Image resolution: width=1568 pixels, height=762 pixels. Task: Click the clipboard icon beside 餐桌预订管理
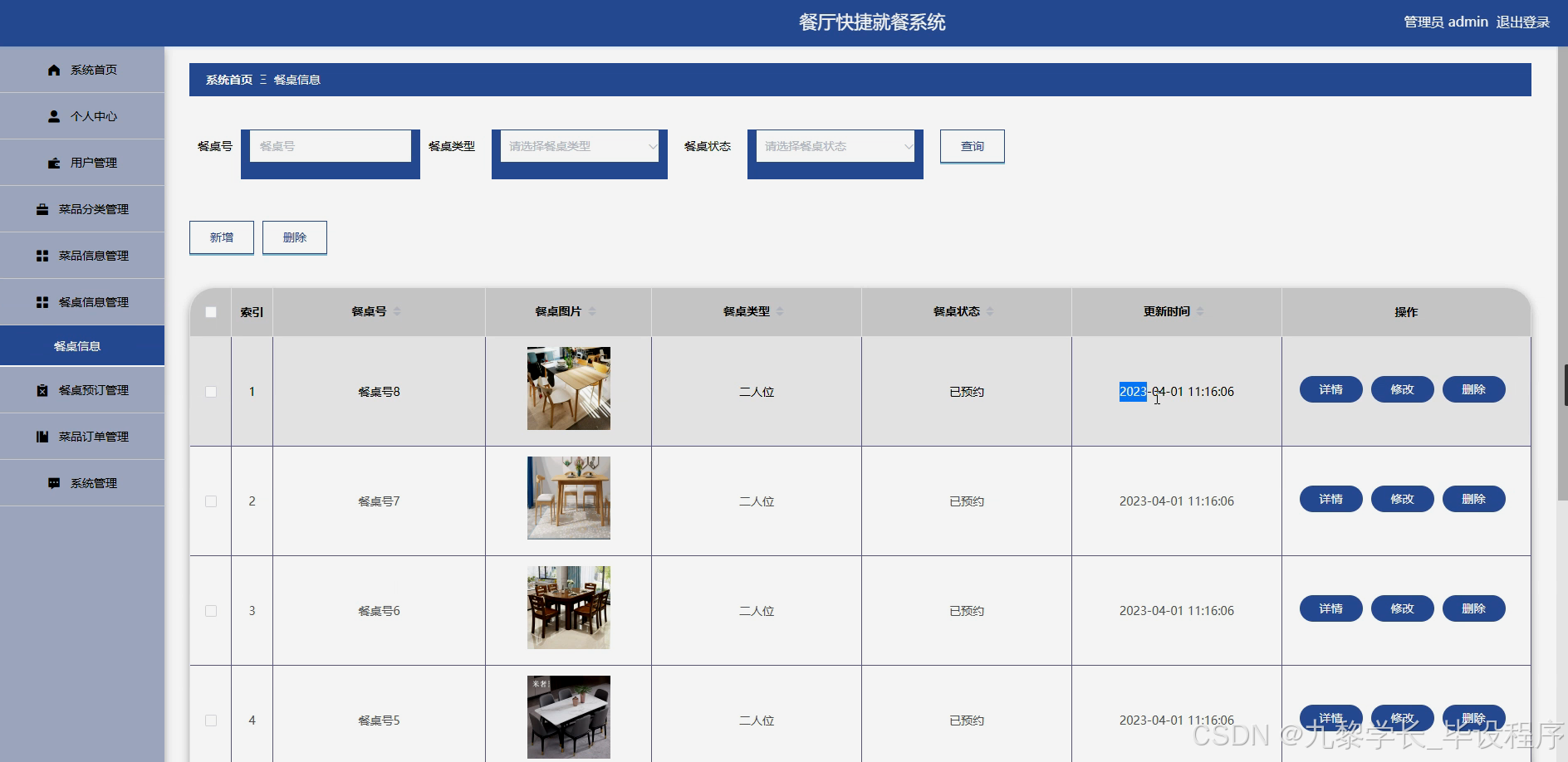coord(42,390)
